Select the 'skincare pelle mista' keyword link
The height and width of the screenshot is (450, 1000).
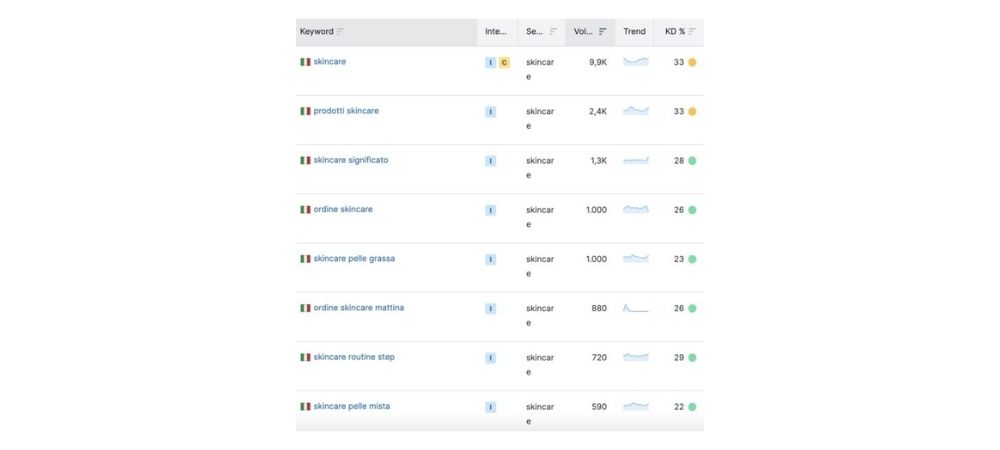[x=351, y=406]
